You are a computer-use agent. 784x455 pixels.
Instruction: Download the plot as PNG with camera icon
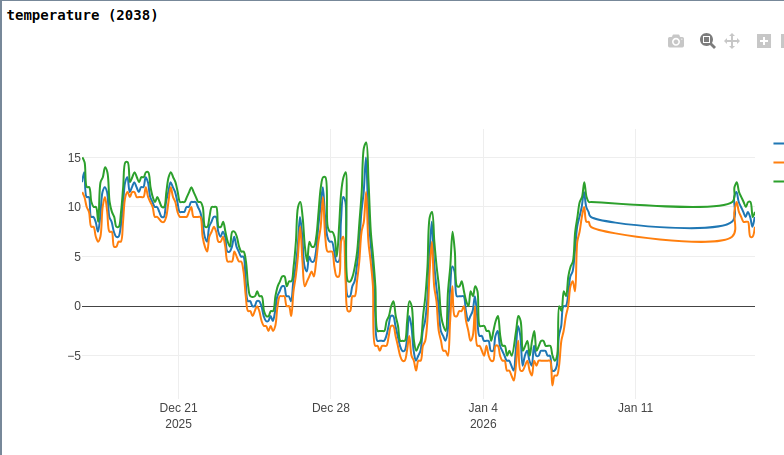click(x=676, y=41)
